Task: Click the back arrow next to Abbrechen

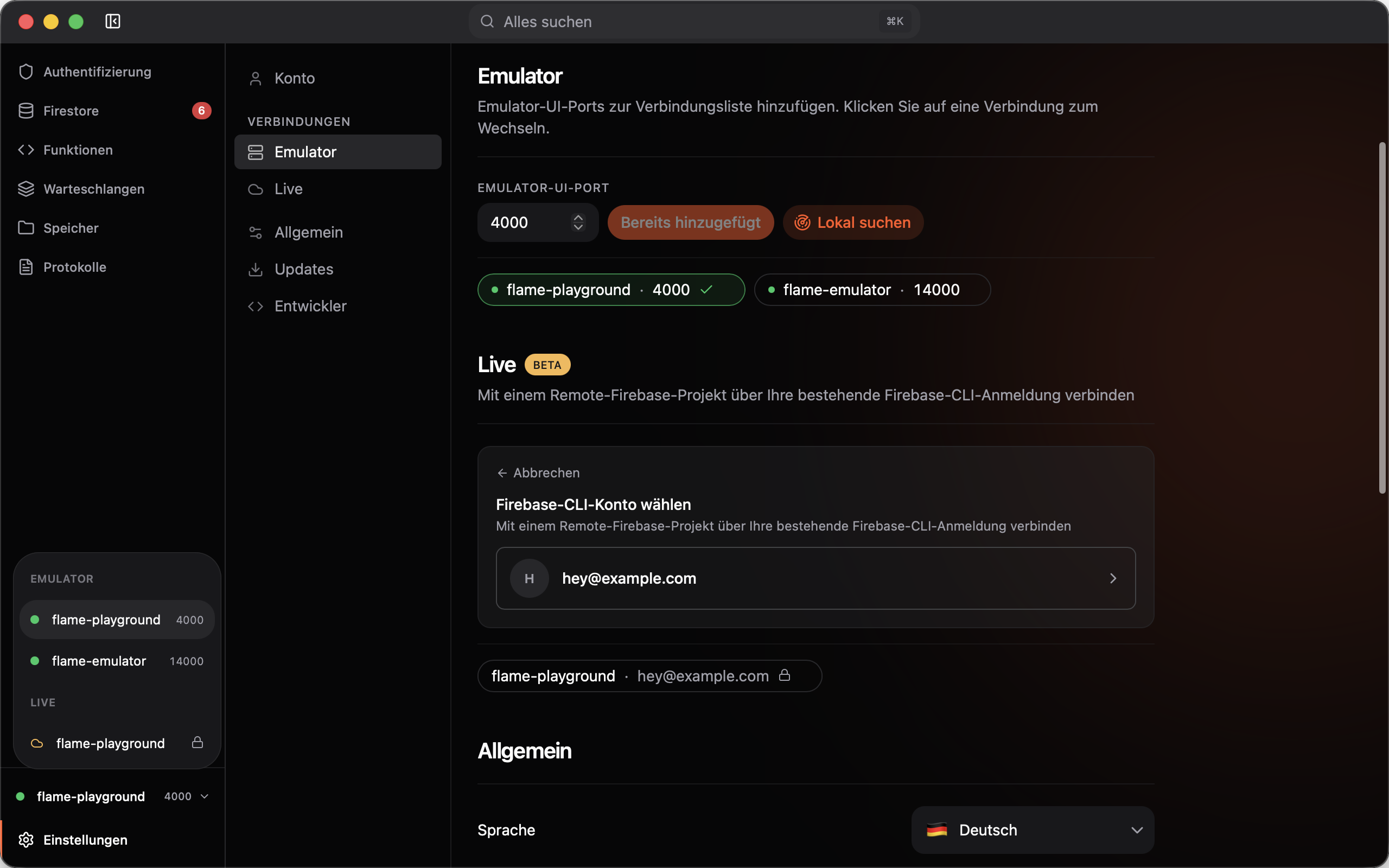Action: click(x=502, y=473)
